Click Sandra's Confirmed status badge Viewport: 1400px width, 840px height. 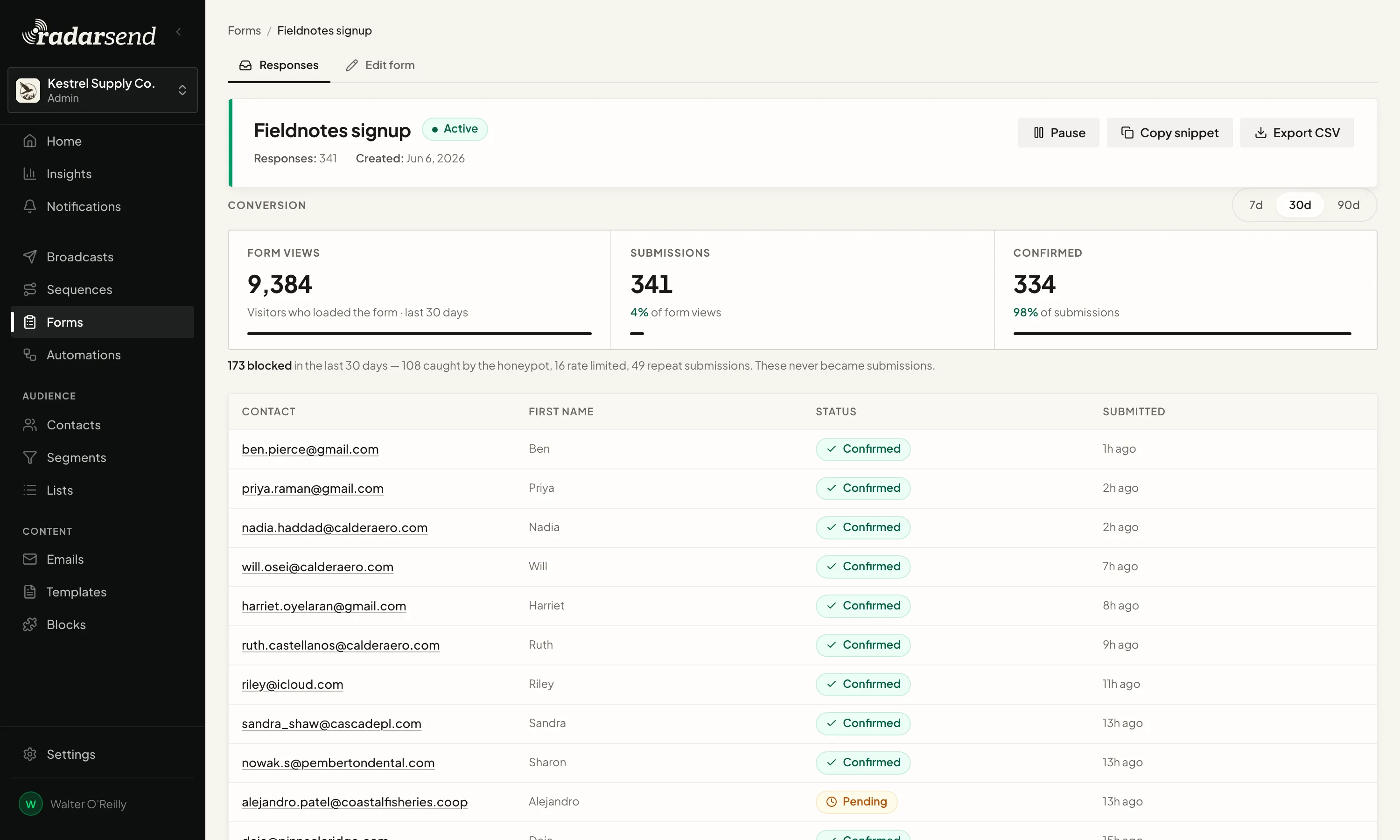[x=863, y=723]
